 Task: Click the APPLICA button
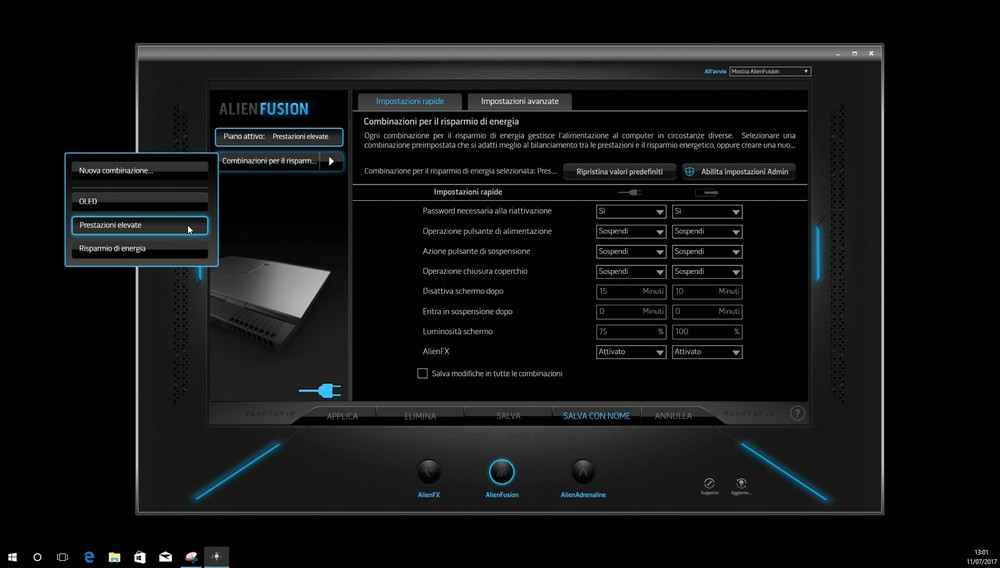(342, 416)
